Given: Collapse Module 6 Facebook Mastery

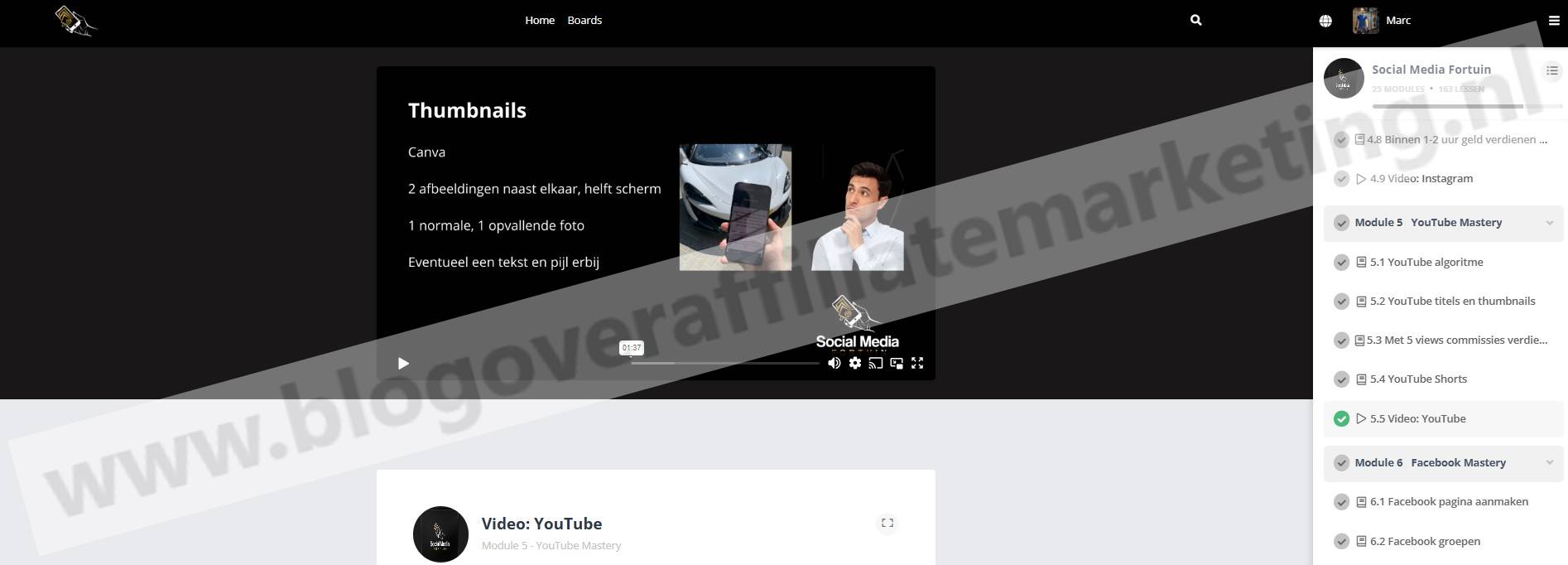Looking at the screenshot, I should click(1549, 463).
